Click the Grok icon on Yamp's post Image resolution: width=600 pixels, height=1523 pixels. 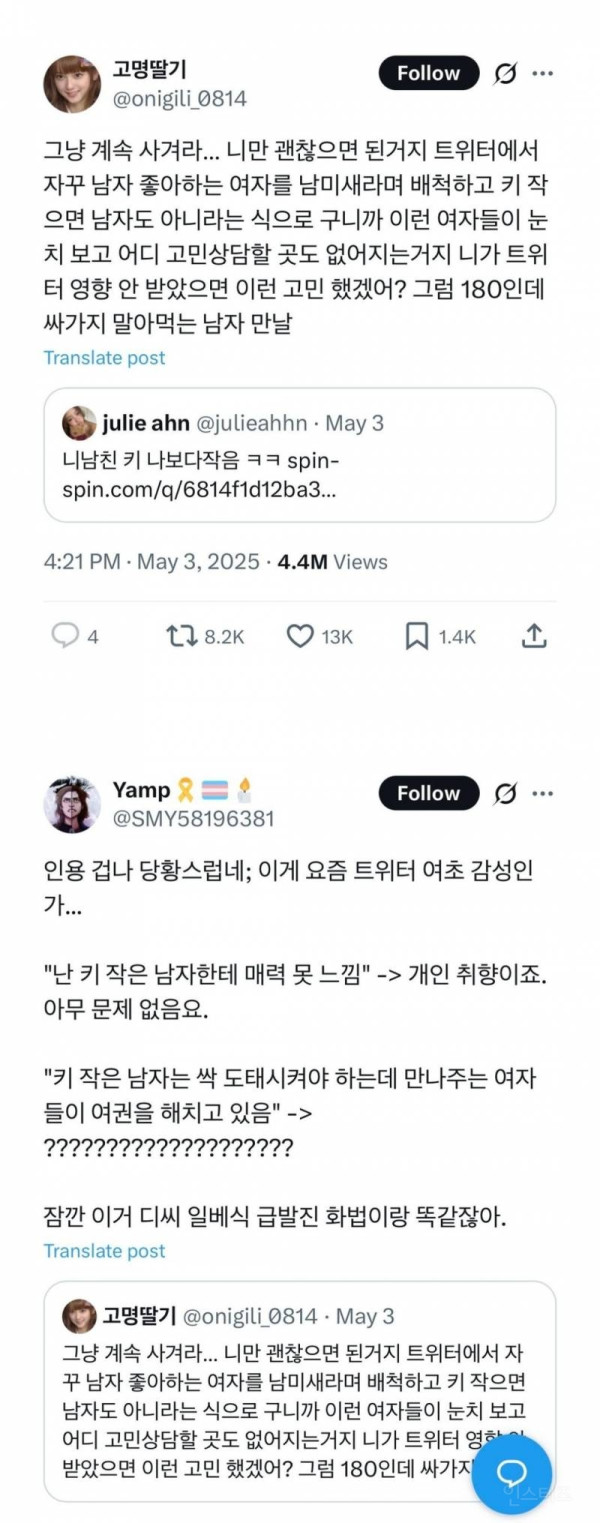coord(506,794)
